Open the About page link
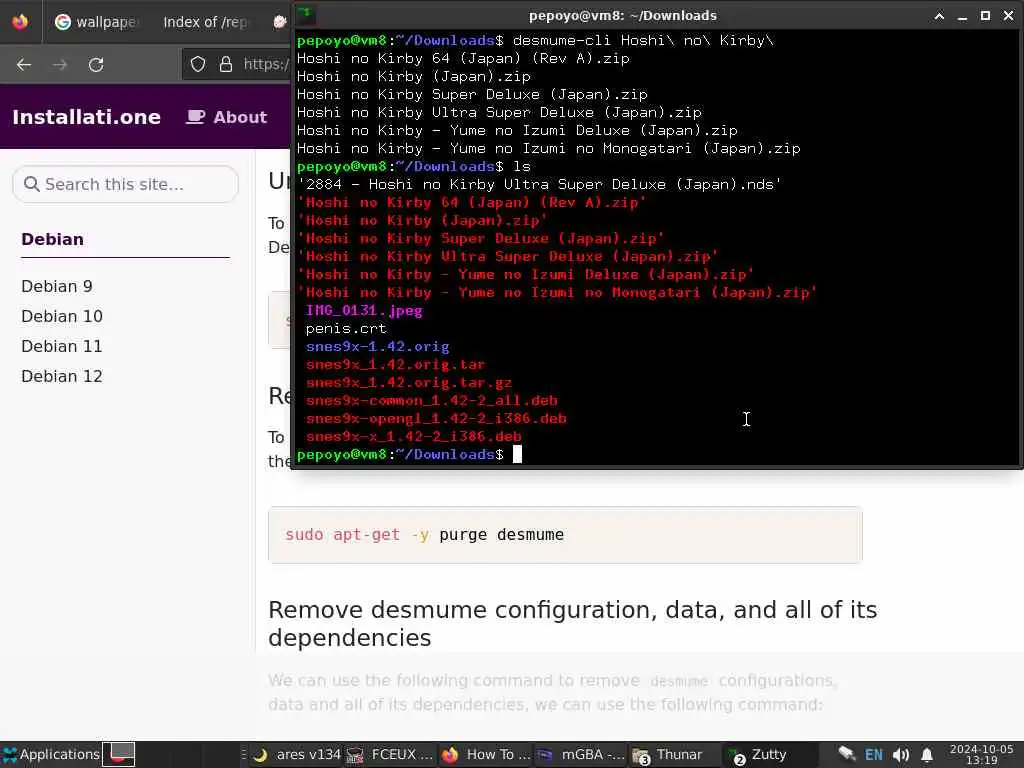The height and width of the screenshot is (768, 1024). [227, 117]
